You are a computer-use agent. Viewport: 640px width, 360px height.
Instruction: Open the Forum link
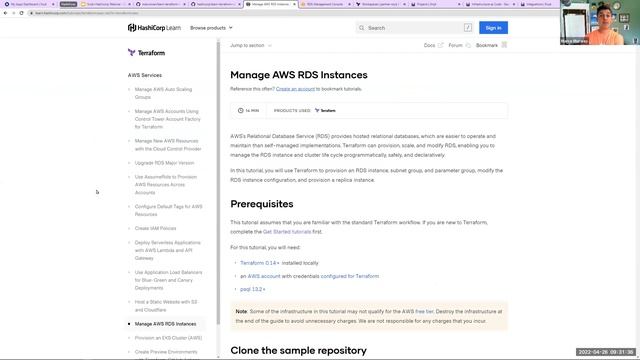[x=459, y=45]
